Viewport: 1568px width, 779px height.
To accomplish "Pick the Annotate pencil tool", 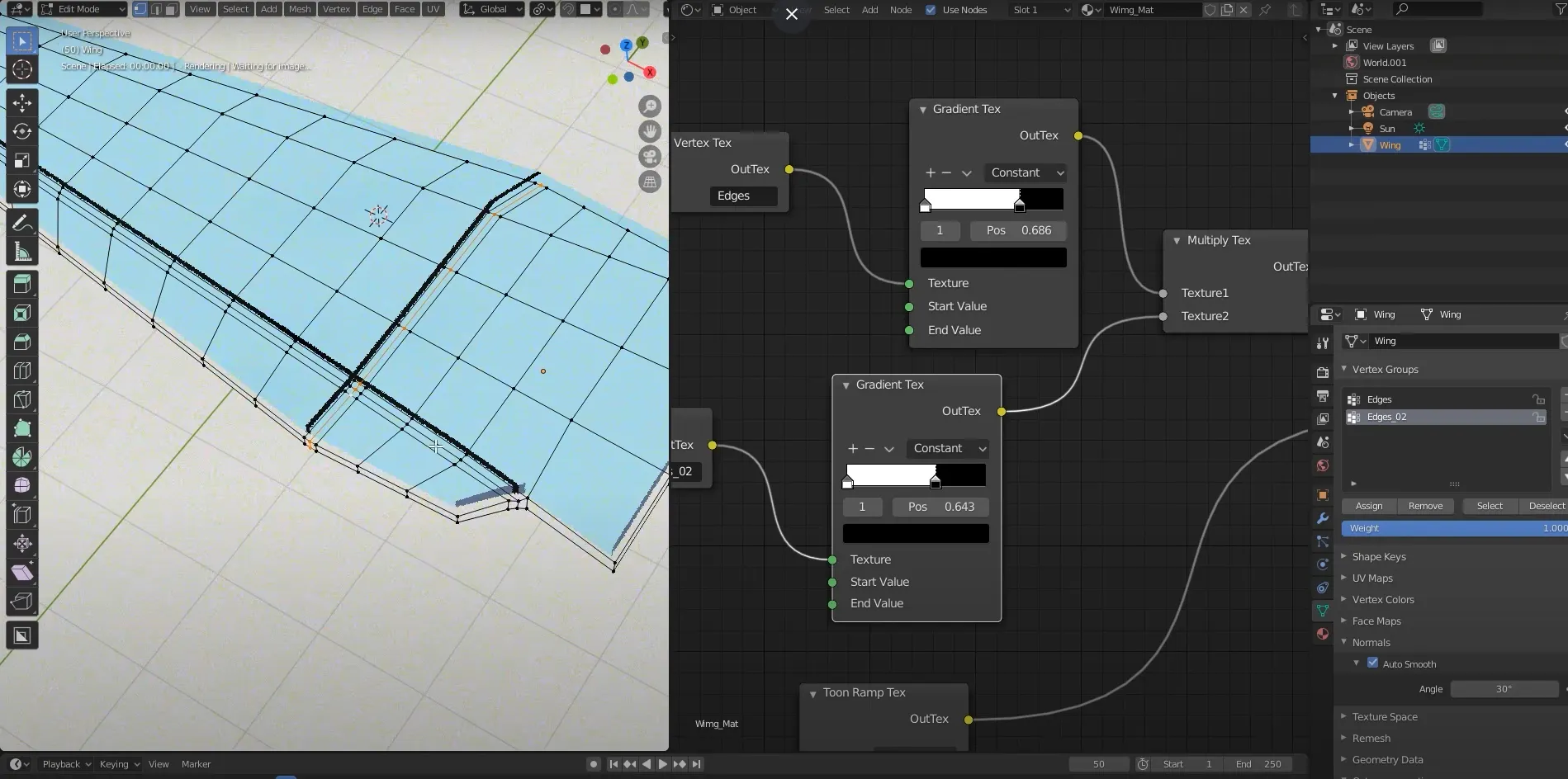I will coord(22,223).
